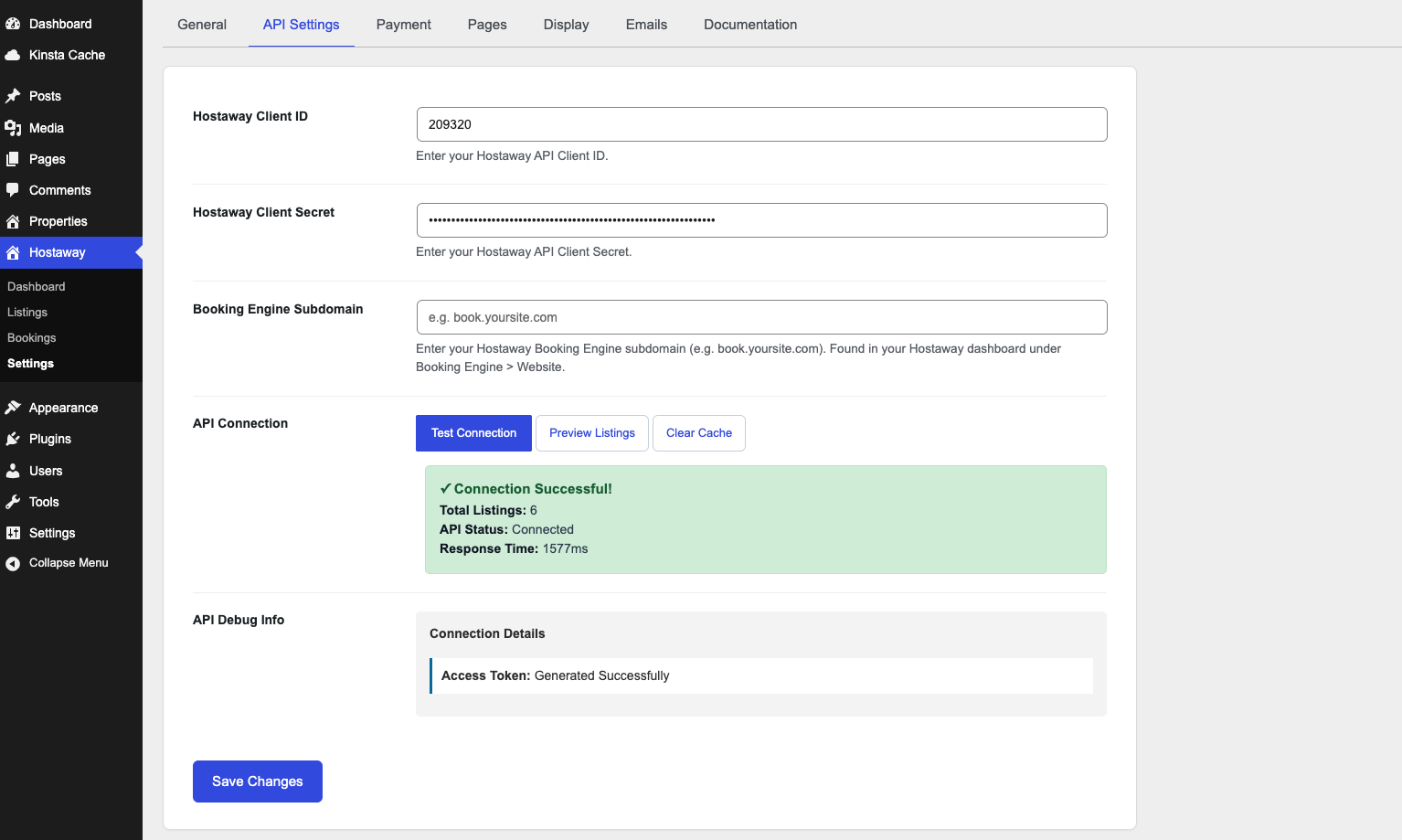Click the Comments speech bubble icon

(x=13, y=190)
